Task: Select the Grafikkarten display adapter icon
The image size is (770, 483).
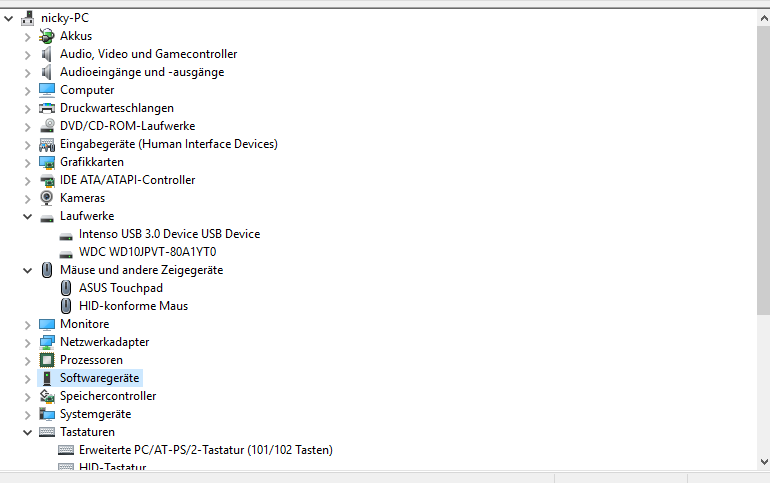Action: 47,162
